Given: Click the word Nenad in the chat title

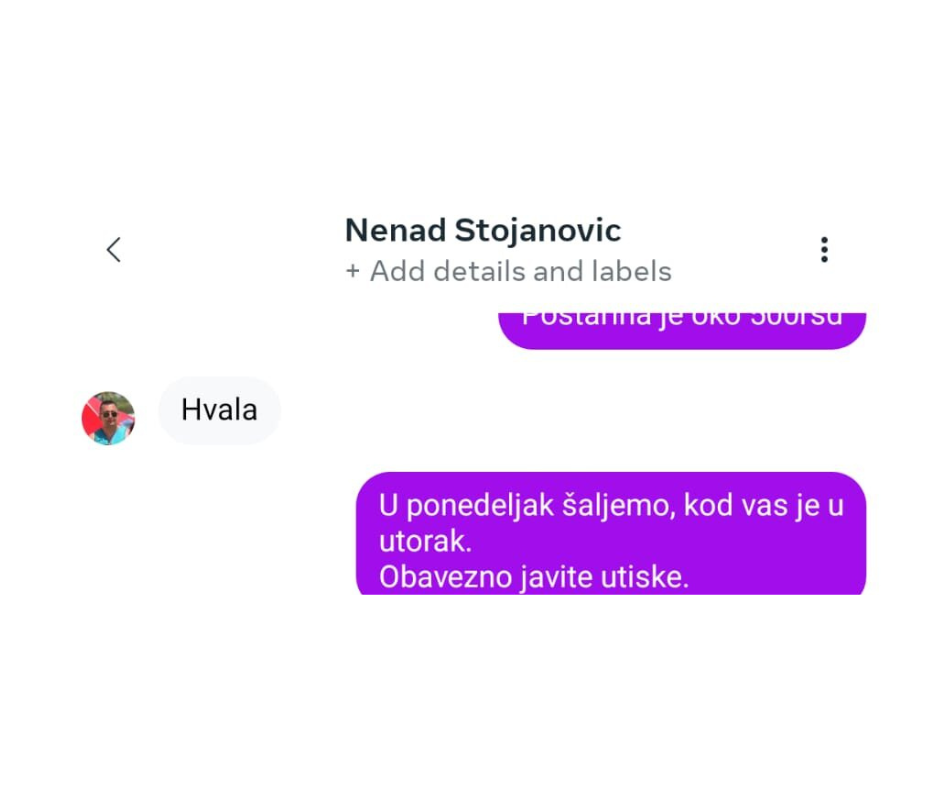Looking at the screenshot, I should [396, 230].
